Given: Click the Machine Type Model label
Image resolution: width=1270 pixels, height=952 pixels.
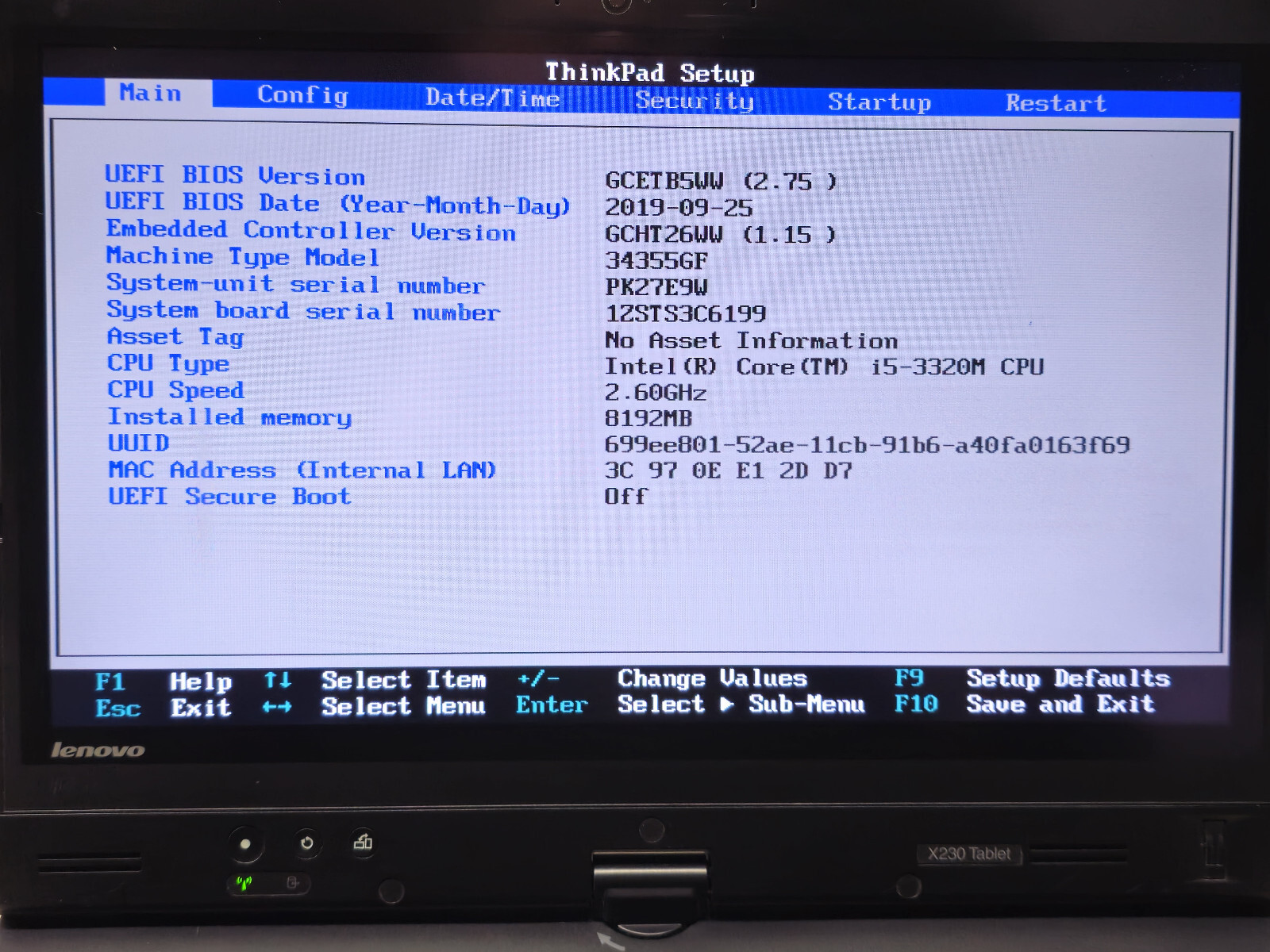Looking at the screenshot, I should pyautogui.click(x=243, y=257).
